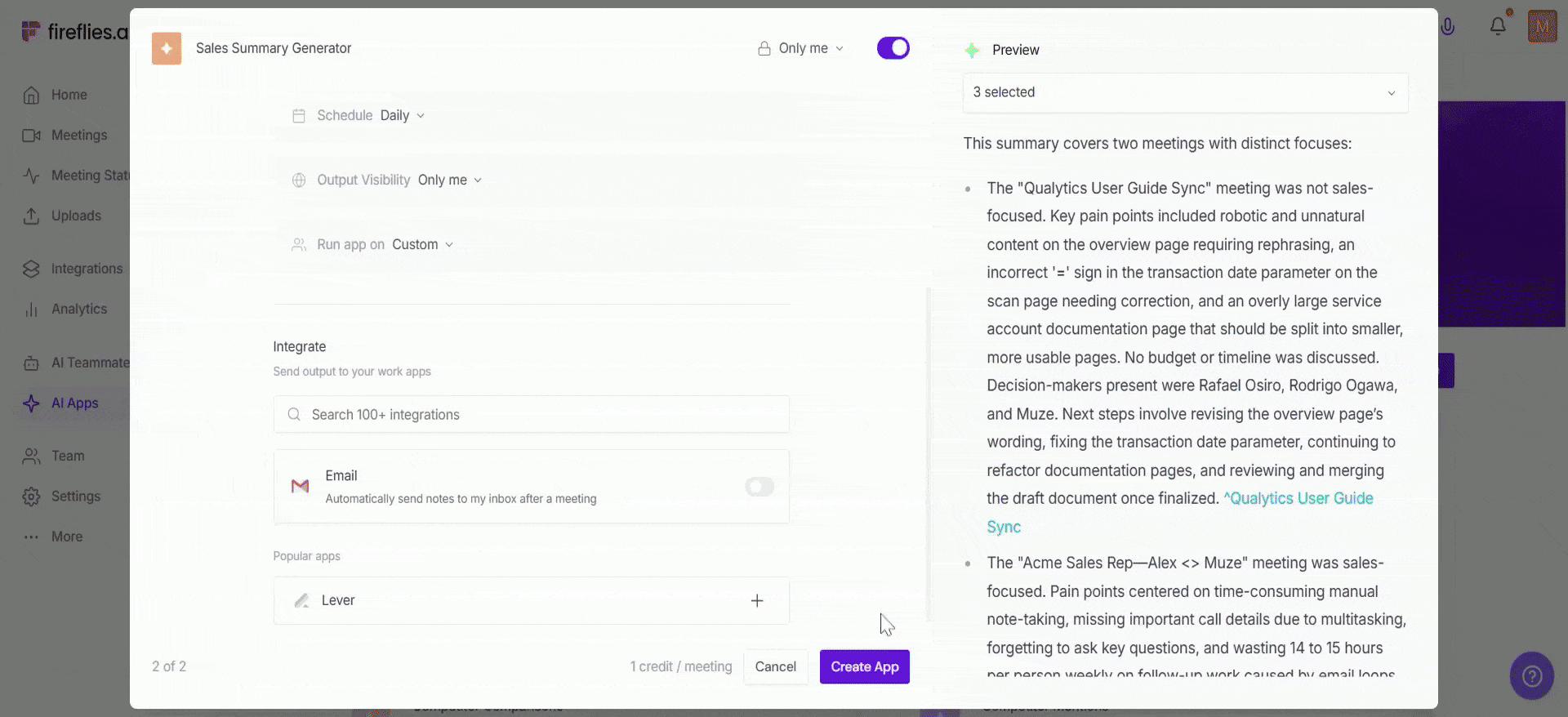Click the Cancel button
Image resolution: width=1568 pixels, height=717 pixels.
tap(775, 666)
